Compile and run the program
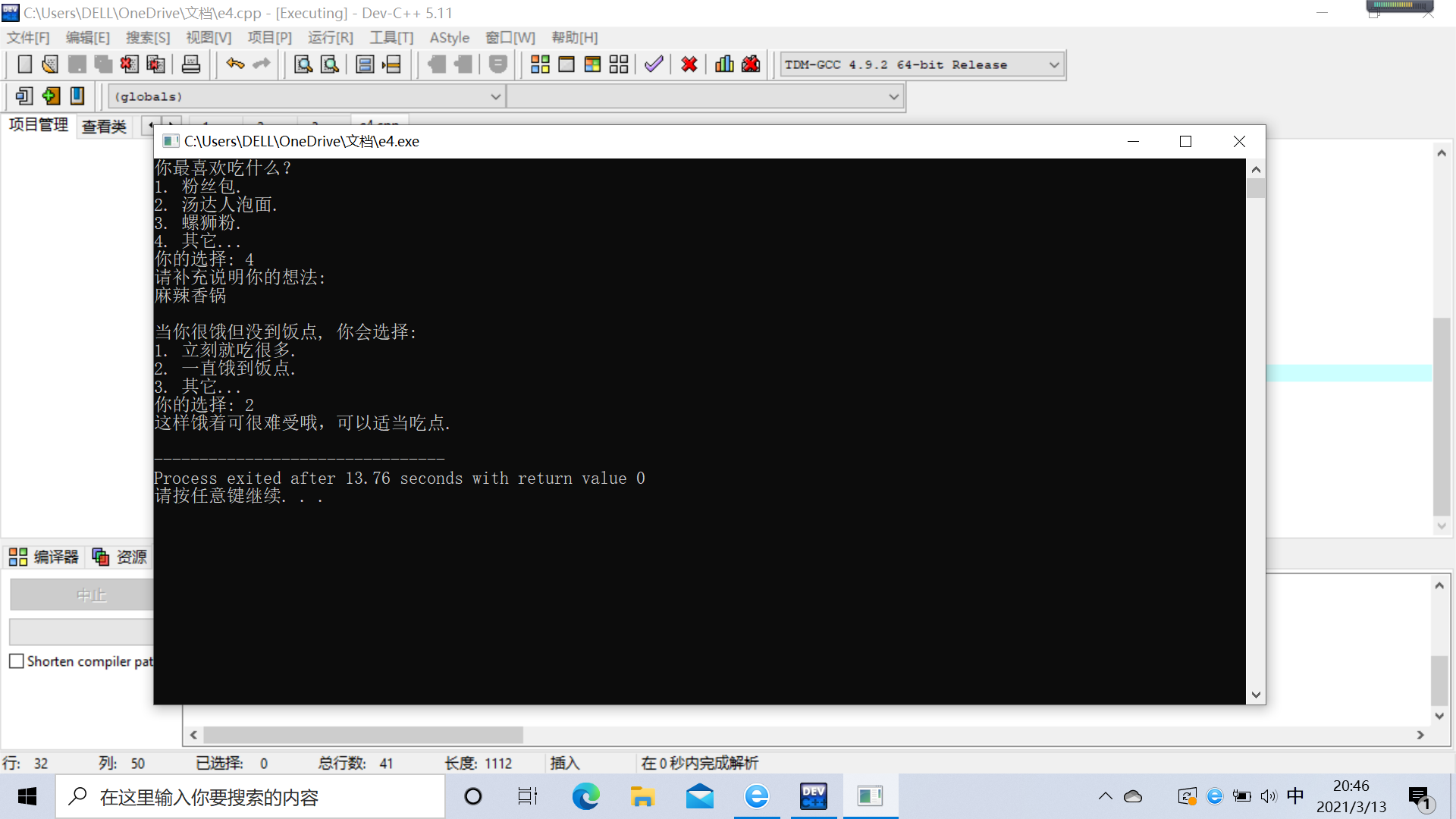The image size is (1456, 819). tap(592, 64)
